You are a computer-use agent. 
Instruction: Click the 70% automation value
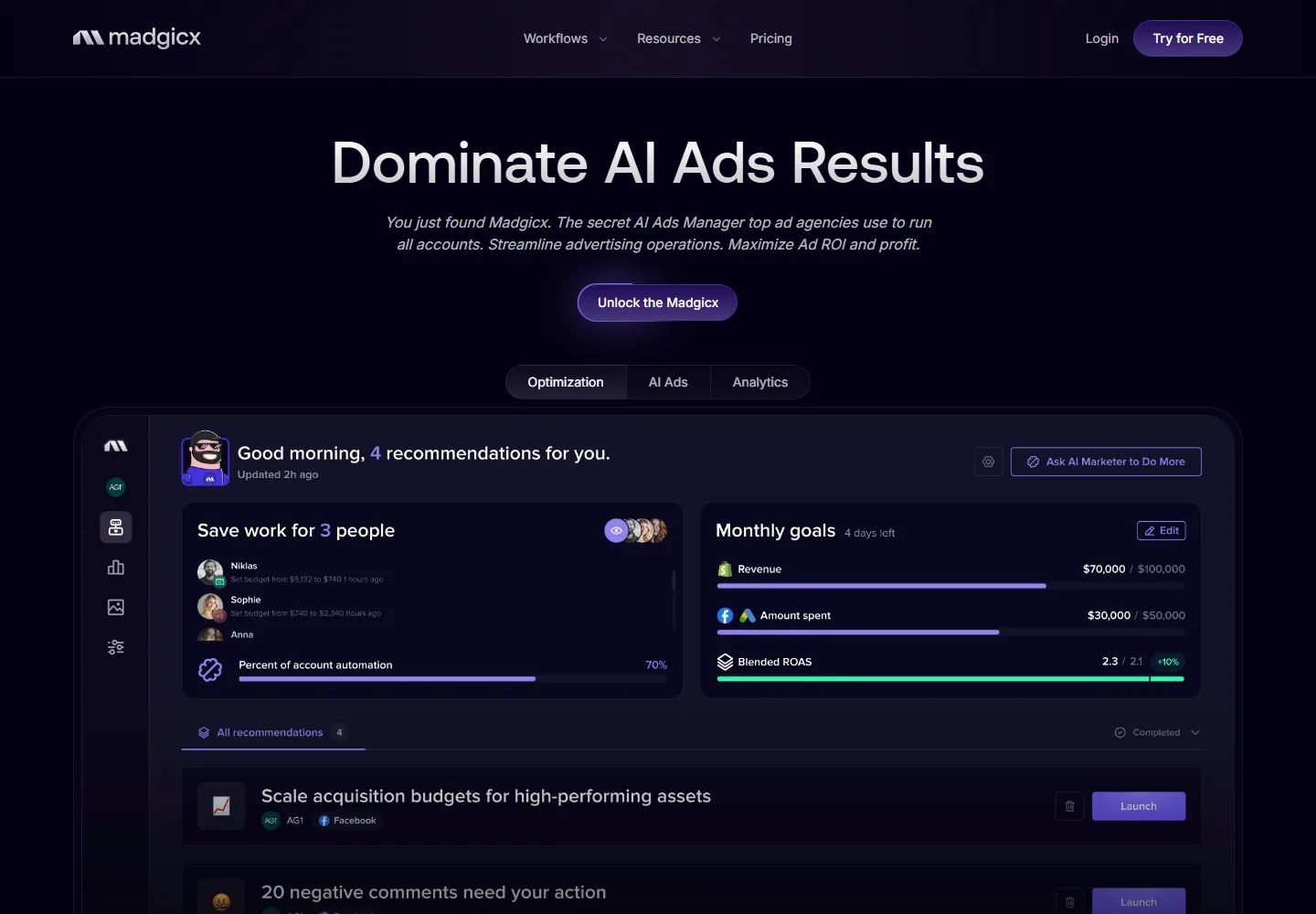(656, 664)
